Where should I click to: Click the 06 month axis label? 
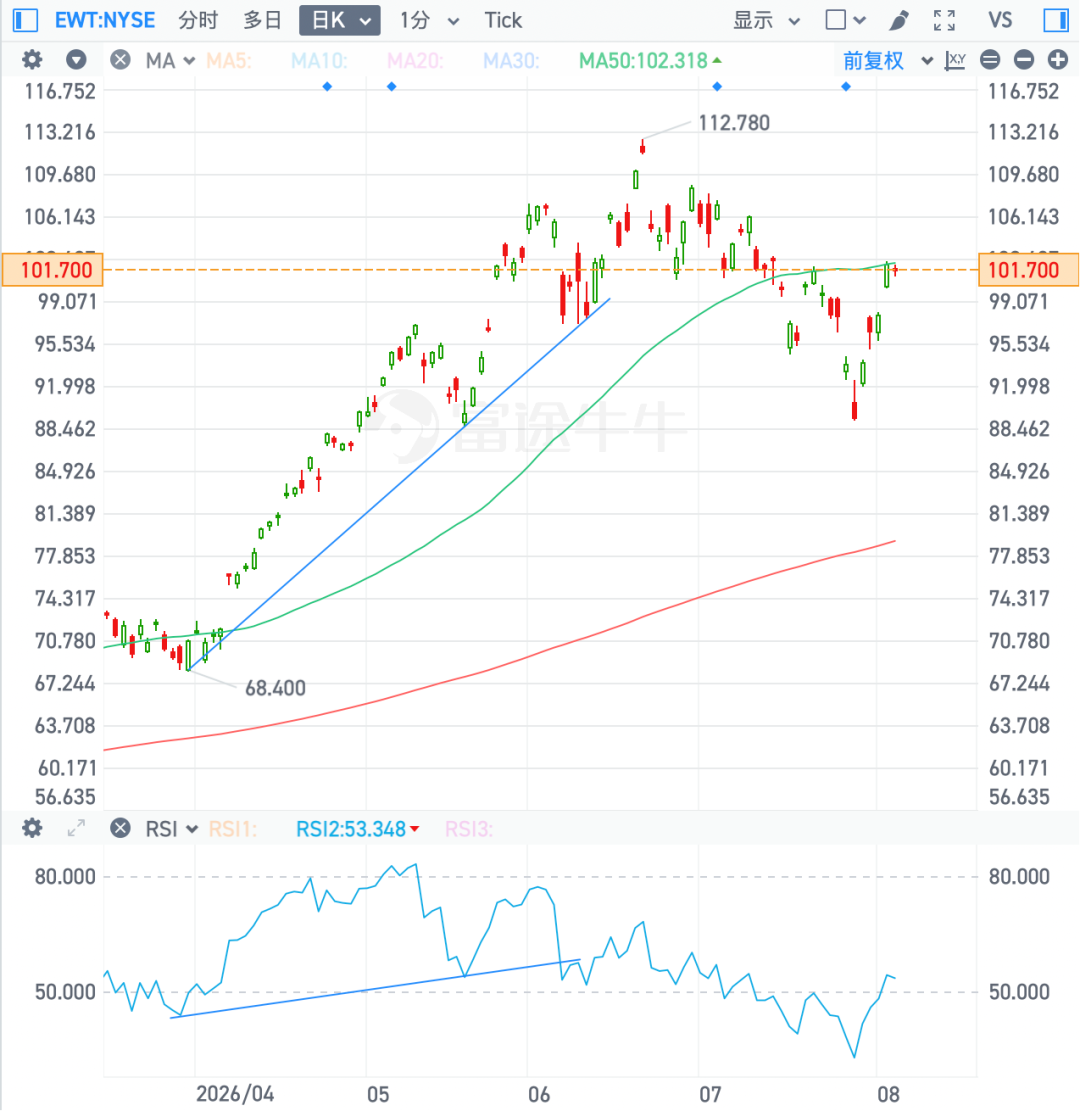pos(539,1093)
